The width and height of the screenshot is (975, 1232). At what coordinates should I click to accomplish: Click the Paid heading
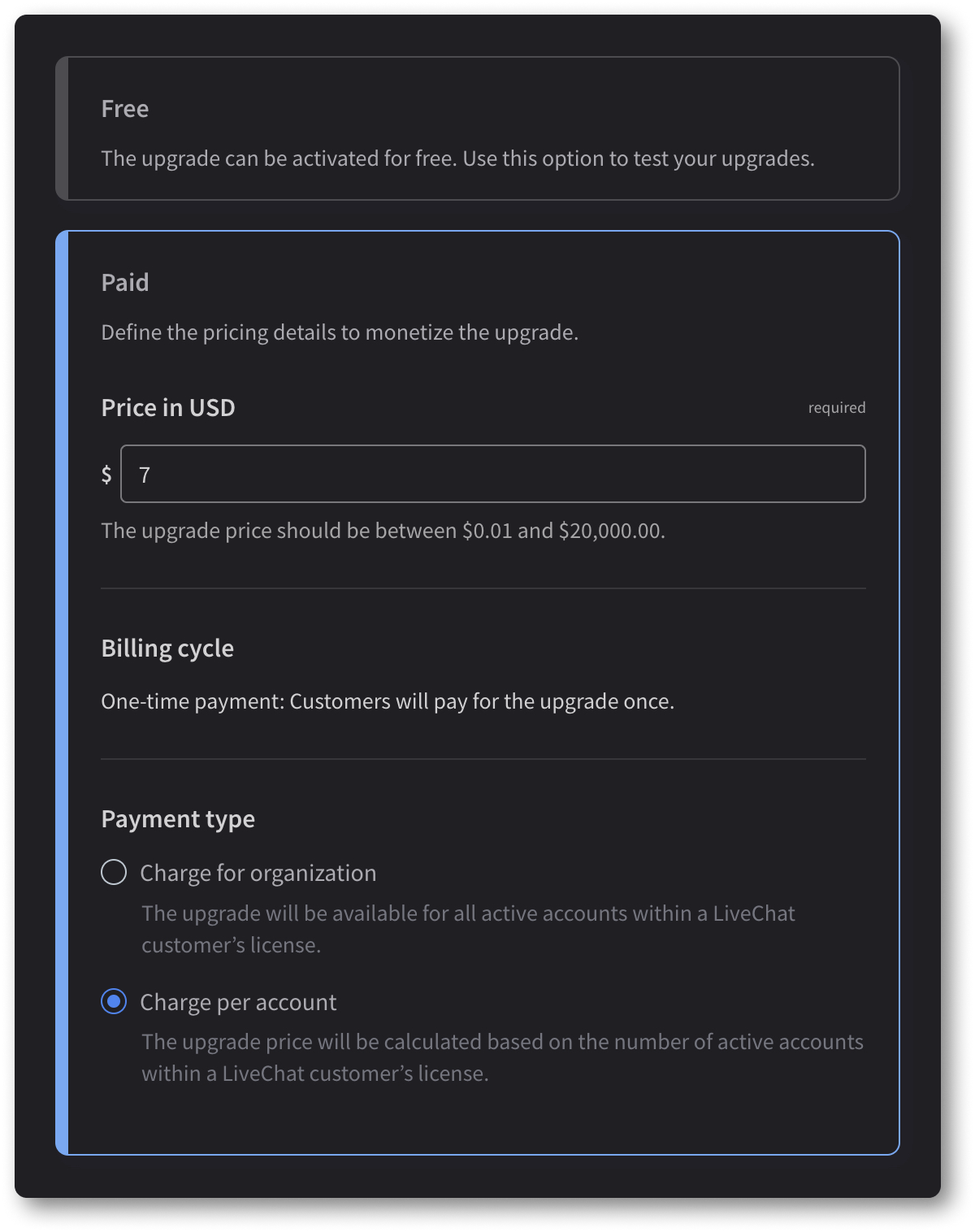(124, 282)
